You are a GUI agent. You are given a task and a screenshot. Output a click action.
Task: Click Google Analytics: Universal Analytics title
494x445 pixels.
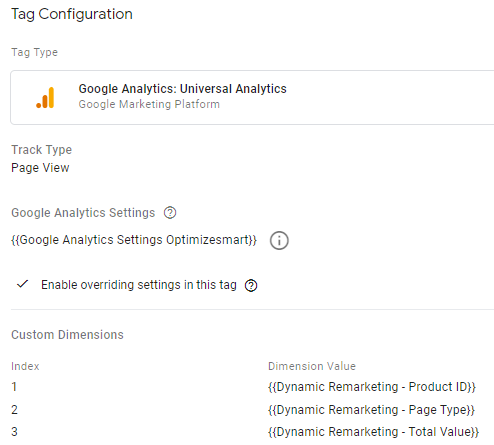[x=182, y=89]
